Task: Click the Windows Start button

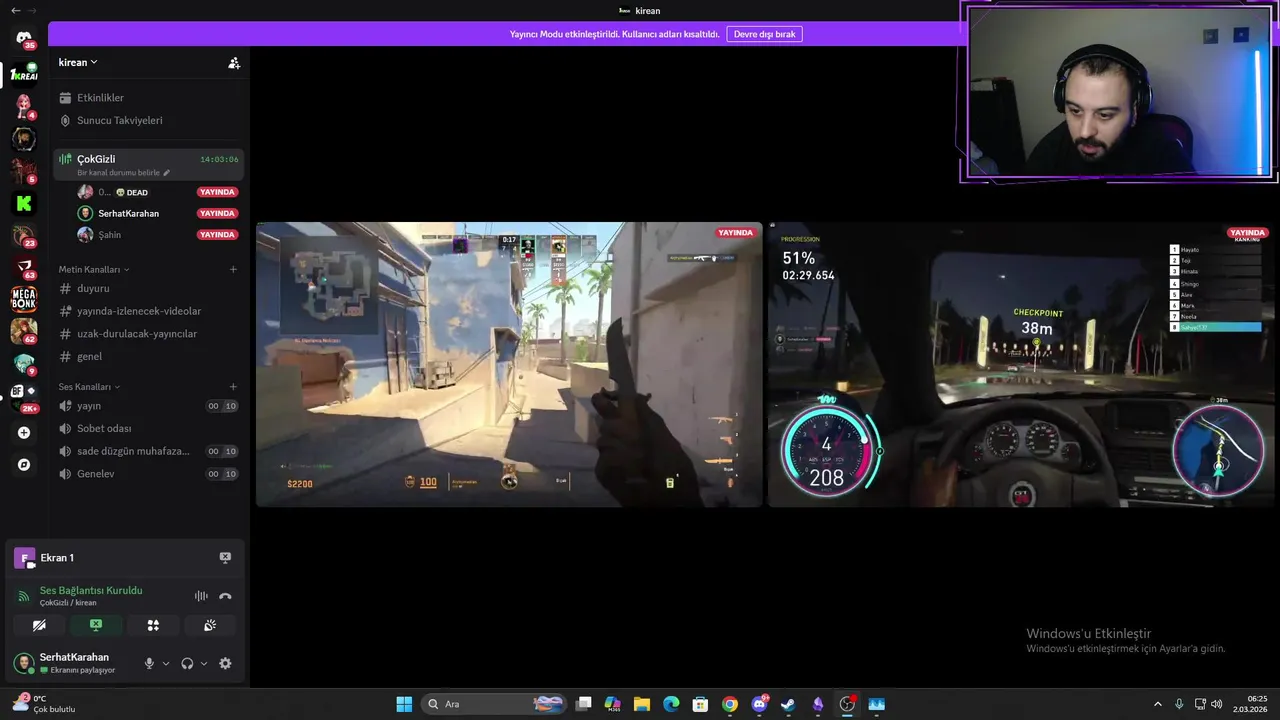Action: (404, 704)
